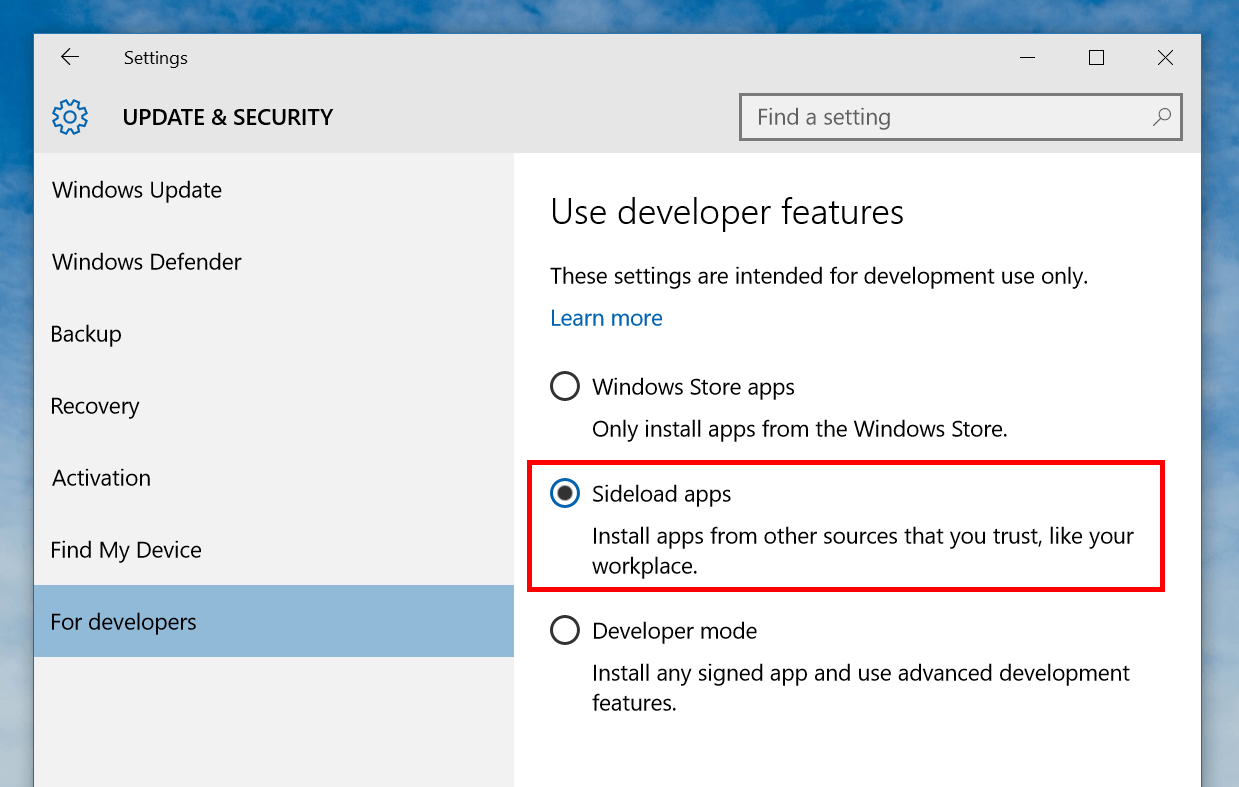Select the For developers sidebar item
The image size is (1239, 787).
pyautogui.click(x=274, y=622)
